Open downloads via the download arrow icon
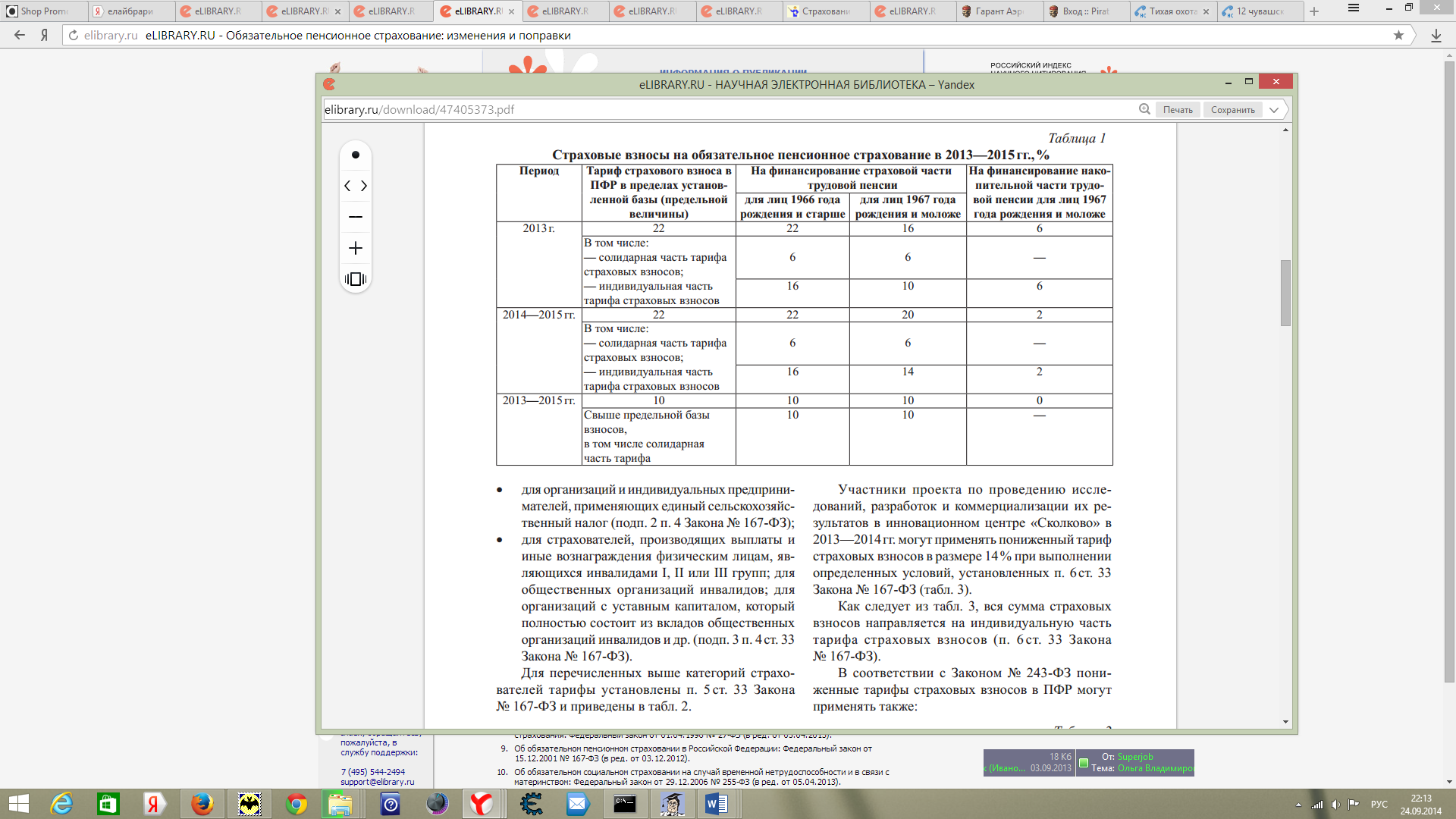 pos(1436,35)
